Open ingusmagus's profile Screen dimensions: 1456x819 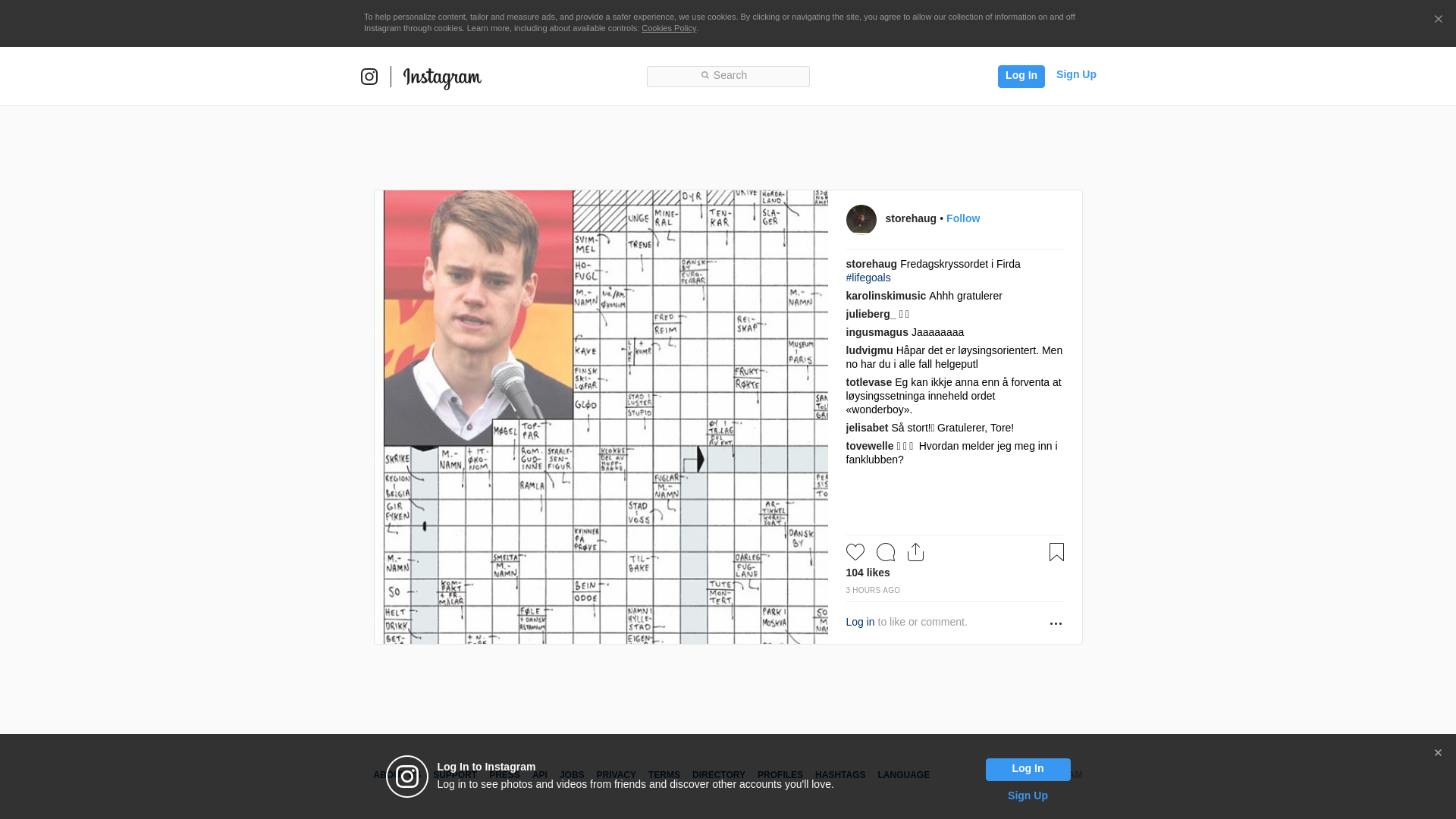click(x=877, y=332)
